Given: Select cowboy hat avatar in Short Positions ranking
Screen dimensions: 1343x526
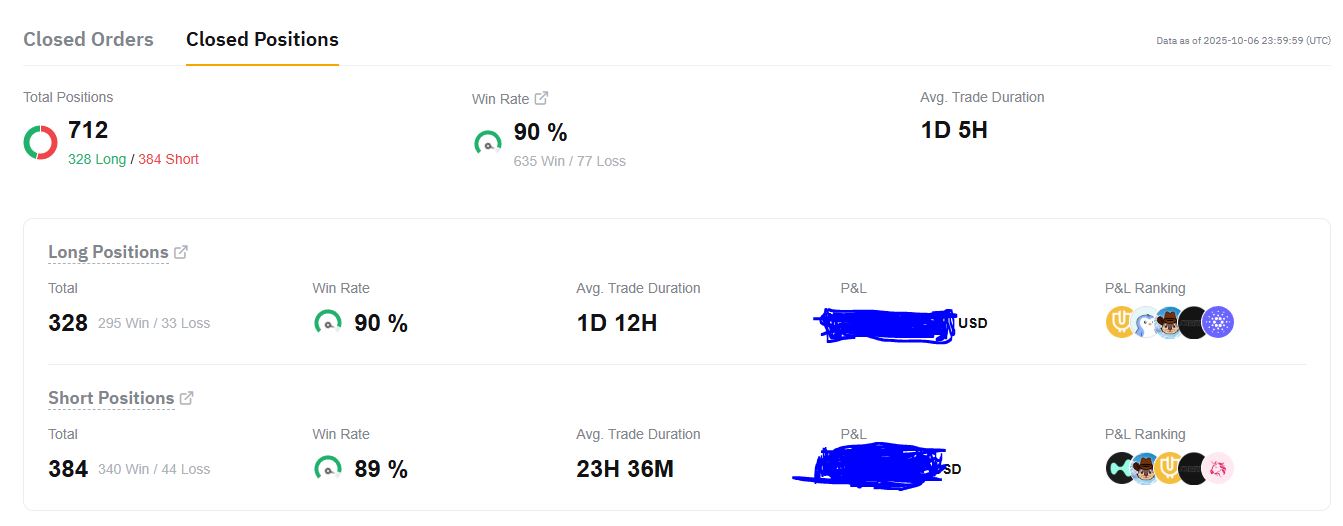Looking at the screenshot, I should coord(1145,468).
